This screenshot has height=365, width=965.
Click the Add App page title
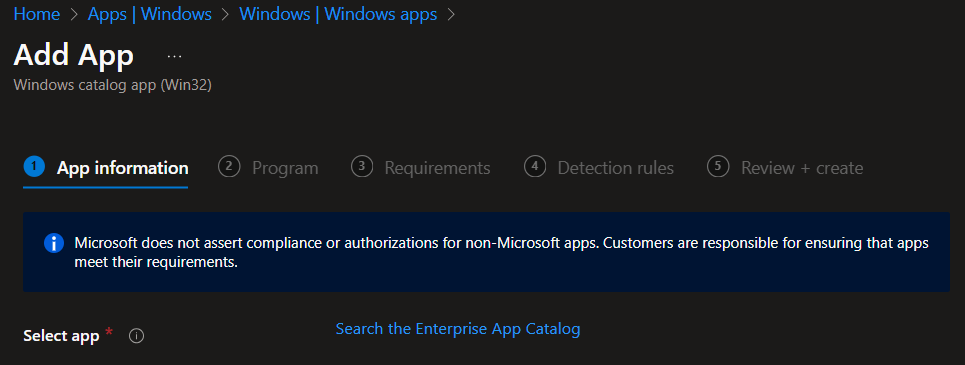pos(73,55)
